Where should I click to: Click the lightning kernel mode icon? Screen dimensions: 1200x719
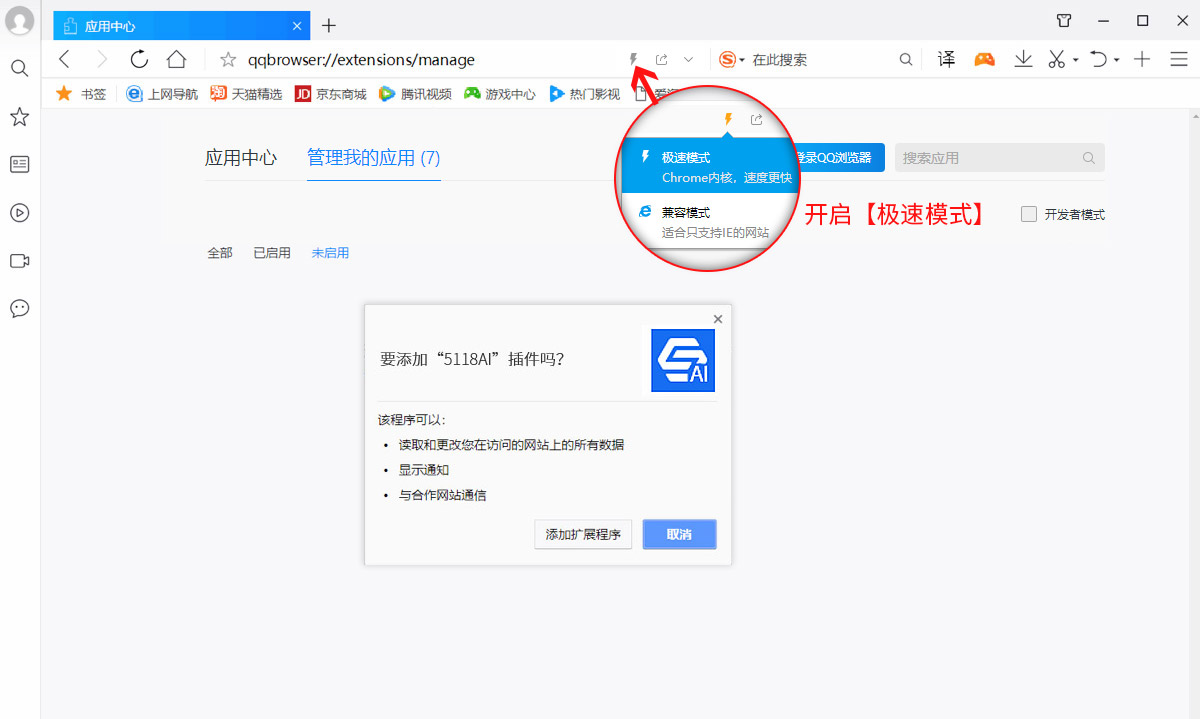(633, 59)
